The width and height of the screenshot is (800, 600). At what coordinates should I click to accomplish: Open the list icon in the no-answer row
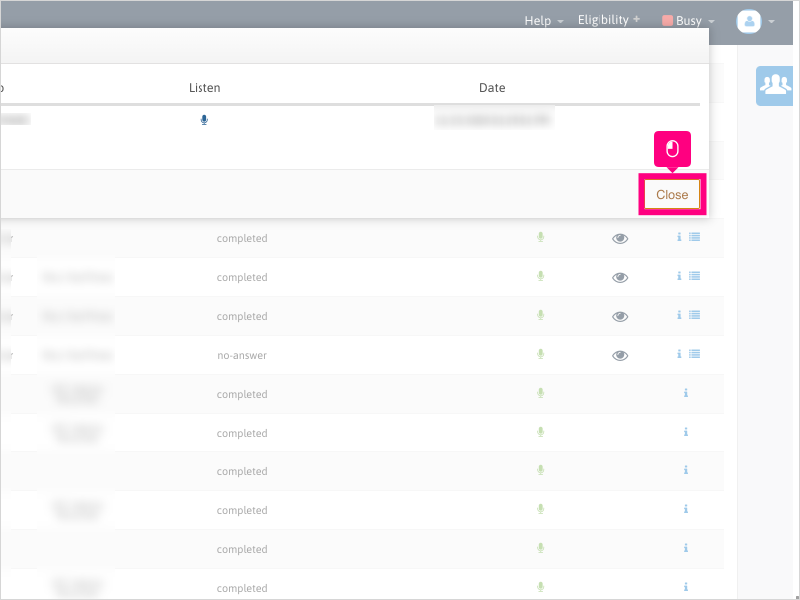694,354
